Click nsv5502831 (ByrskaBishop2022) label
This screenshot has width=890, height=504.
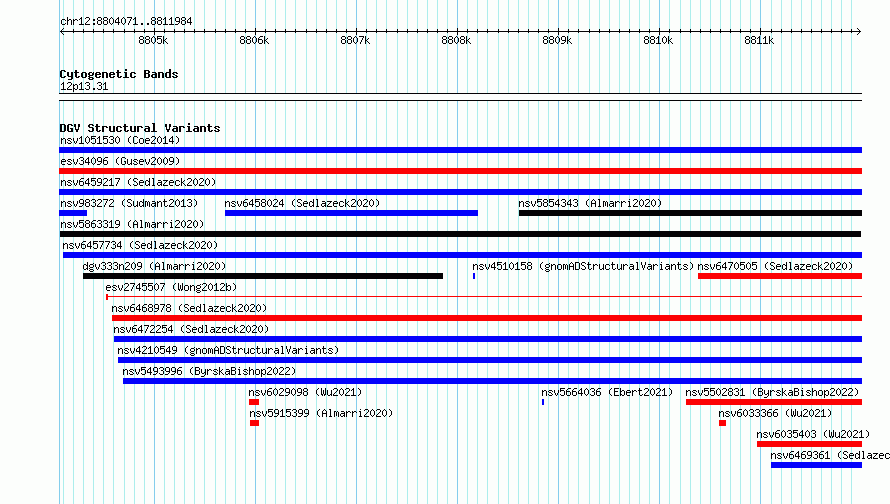(x=772, y=392)
